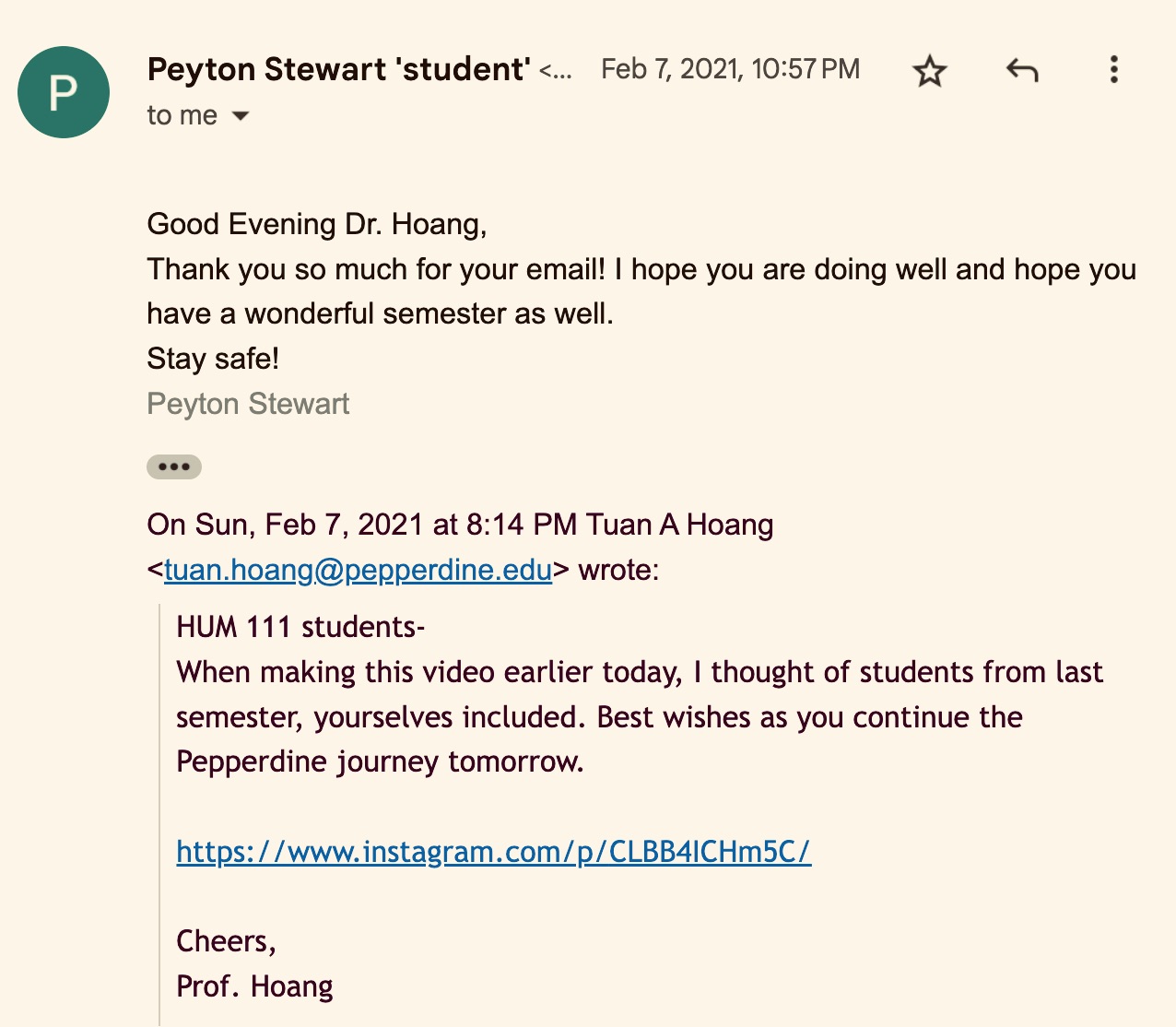Click the 'Cheers,' closing line
The image size is (1176, 1027).
(226, 941)
